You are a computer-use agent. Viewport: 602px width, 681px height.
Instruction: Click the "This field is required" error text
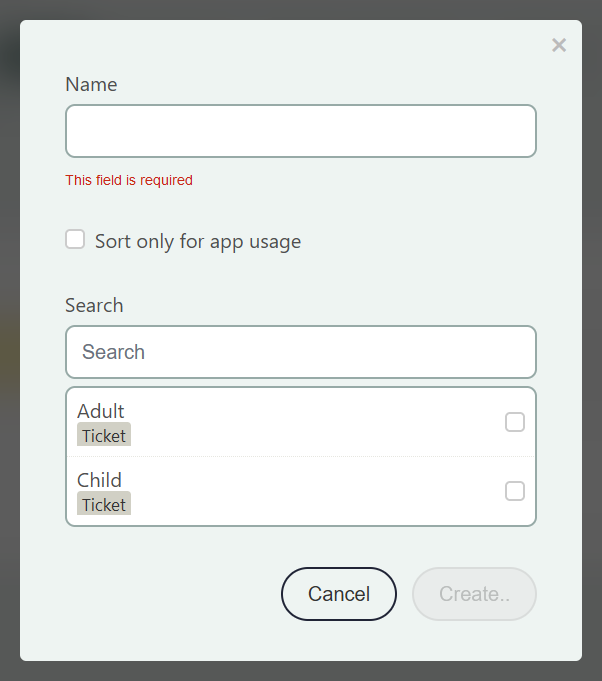tap(129, 181)
